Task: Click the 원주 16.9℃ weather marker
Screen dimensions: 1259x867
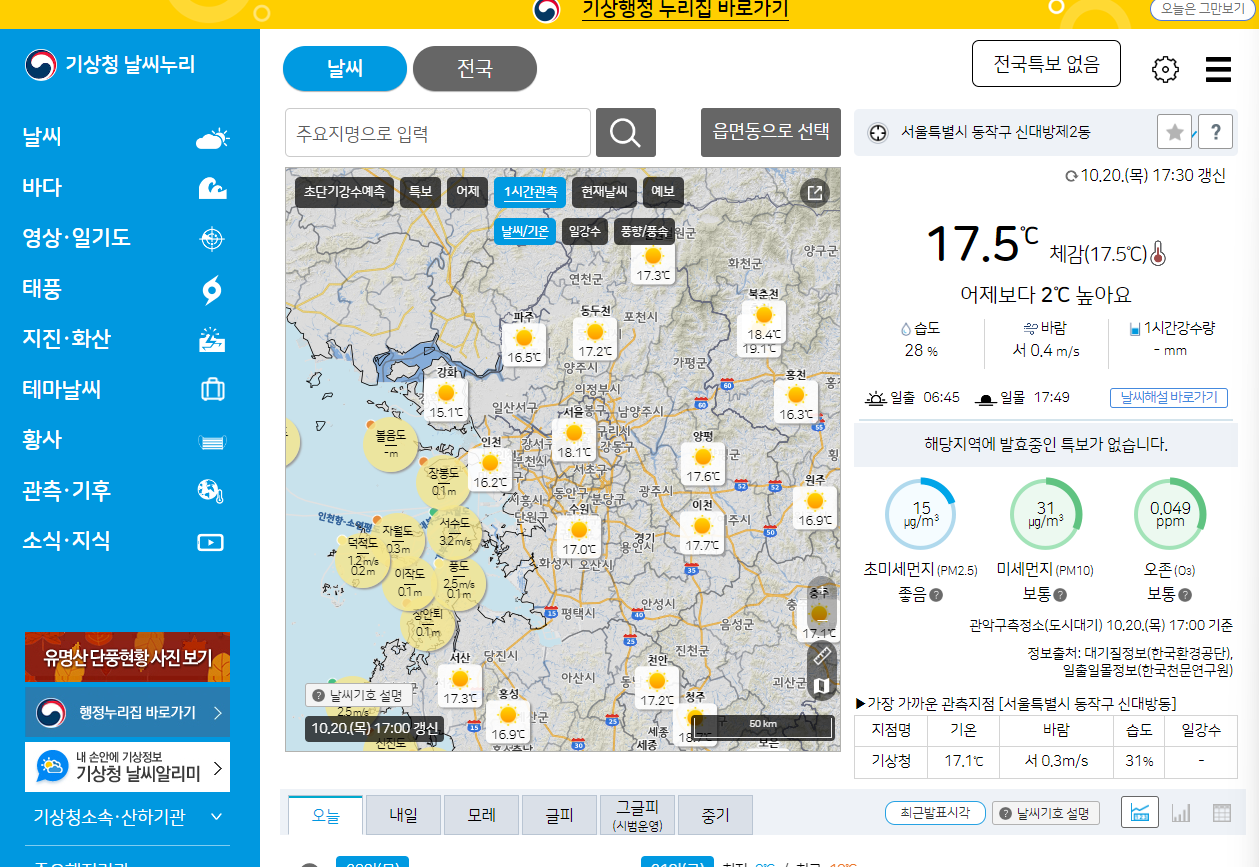Action: tap(815, 508)
